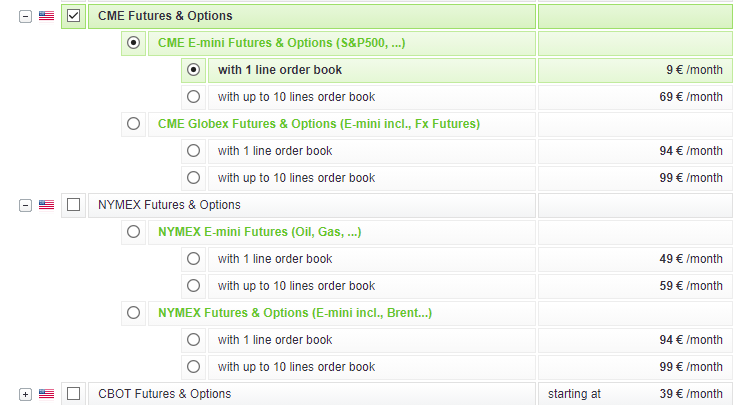Check the NYMEX Futures & Options checkbox
The height and width of the screenshot is (405, 741).
[x=73, y=205]
